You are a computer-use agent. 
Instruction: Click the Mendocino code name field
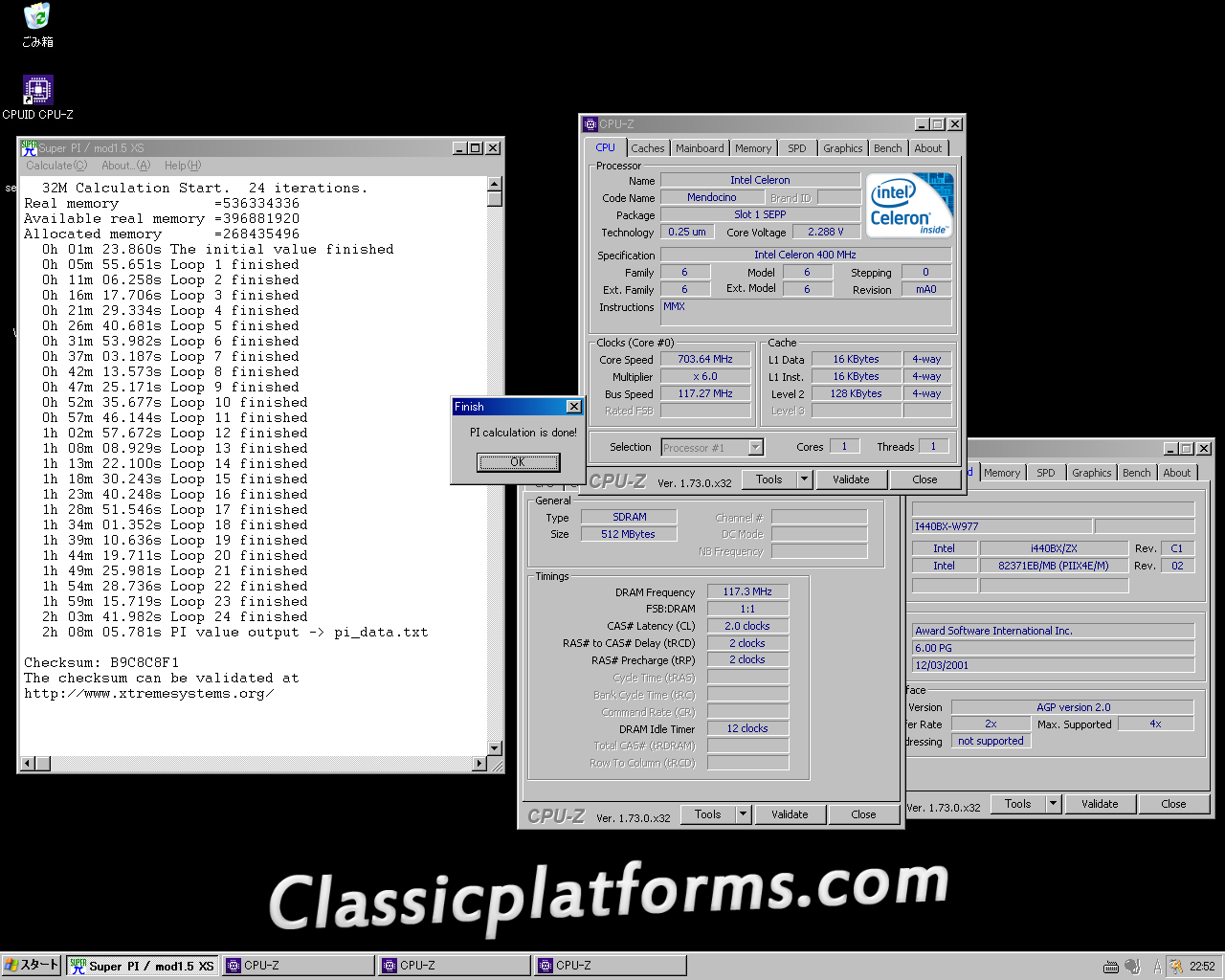coord(712,198)
